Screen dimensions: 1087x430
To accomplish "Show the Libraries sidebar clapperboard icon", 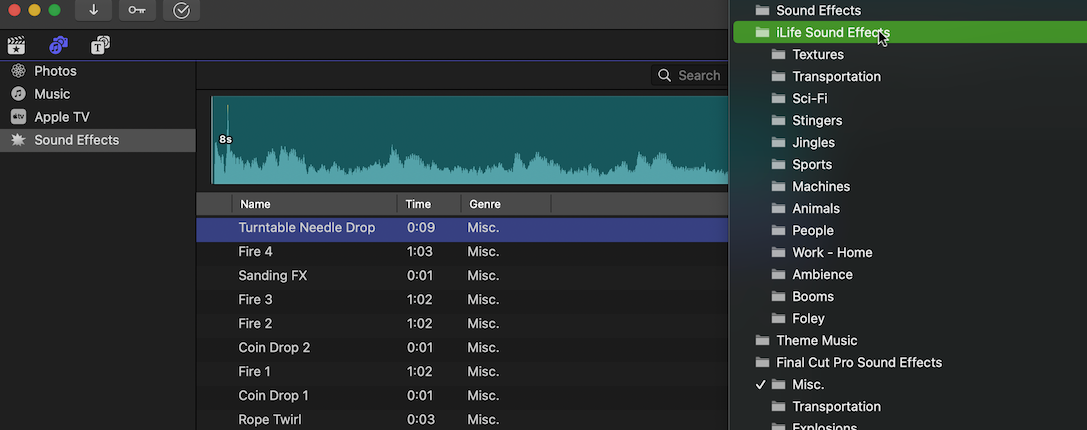I will tap(16, 45).
